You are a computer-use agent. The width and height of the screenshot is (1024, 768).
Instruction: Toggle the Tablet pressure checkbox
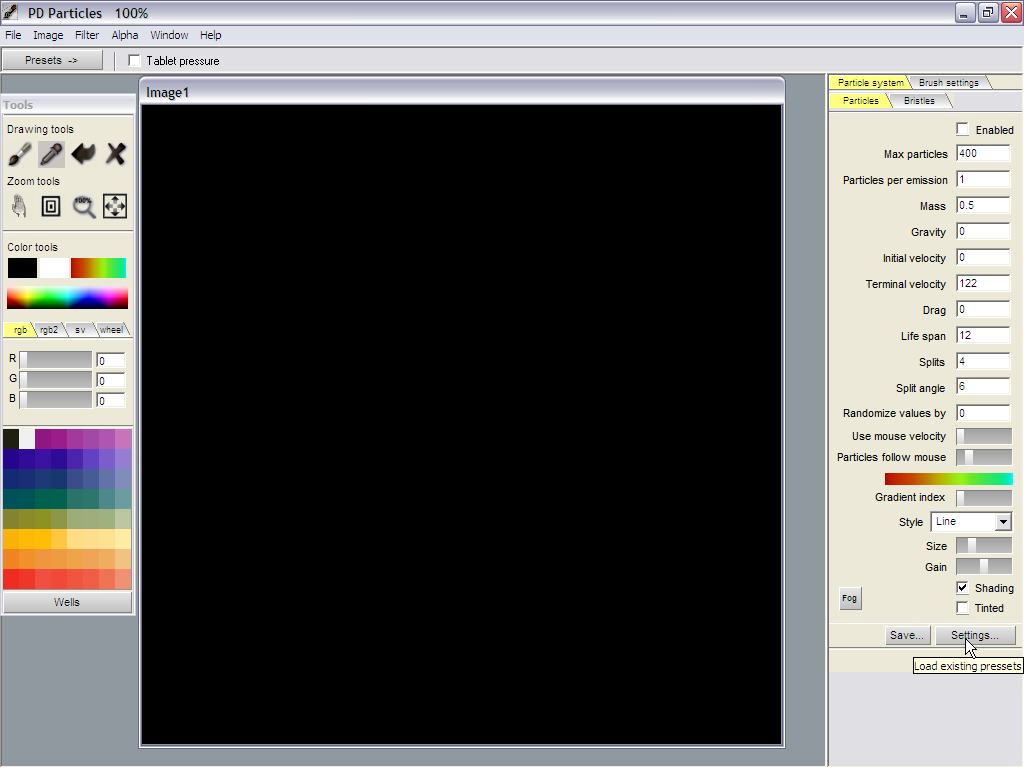coord(135,61)
